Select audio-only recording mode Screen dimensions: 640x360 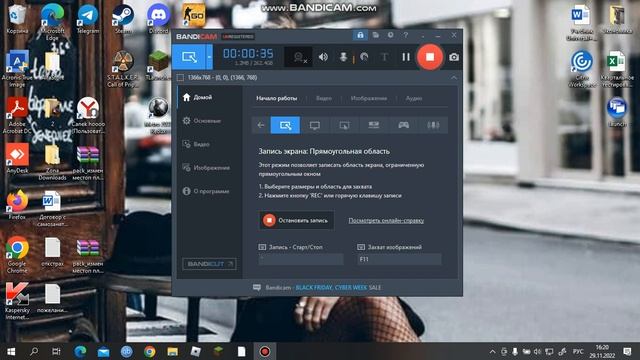(433, 125)
